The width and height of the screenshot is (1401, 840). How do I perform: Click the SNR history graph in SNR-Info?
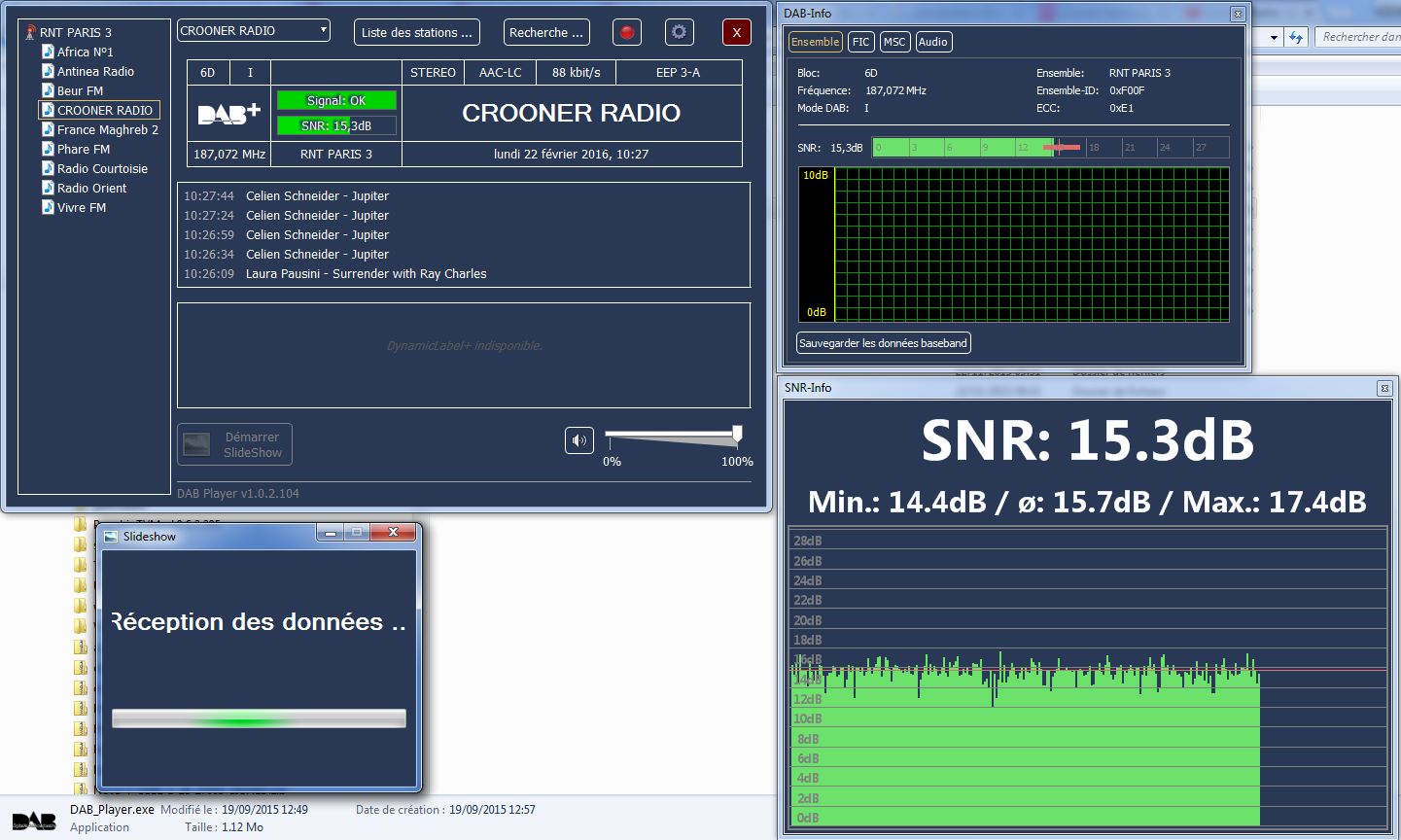coord(1089,678)
